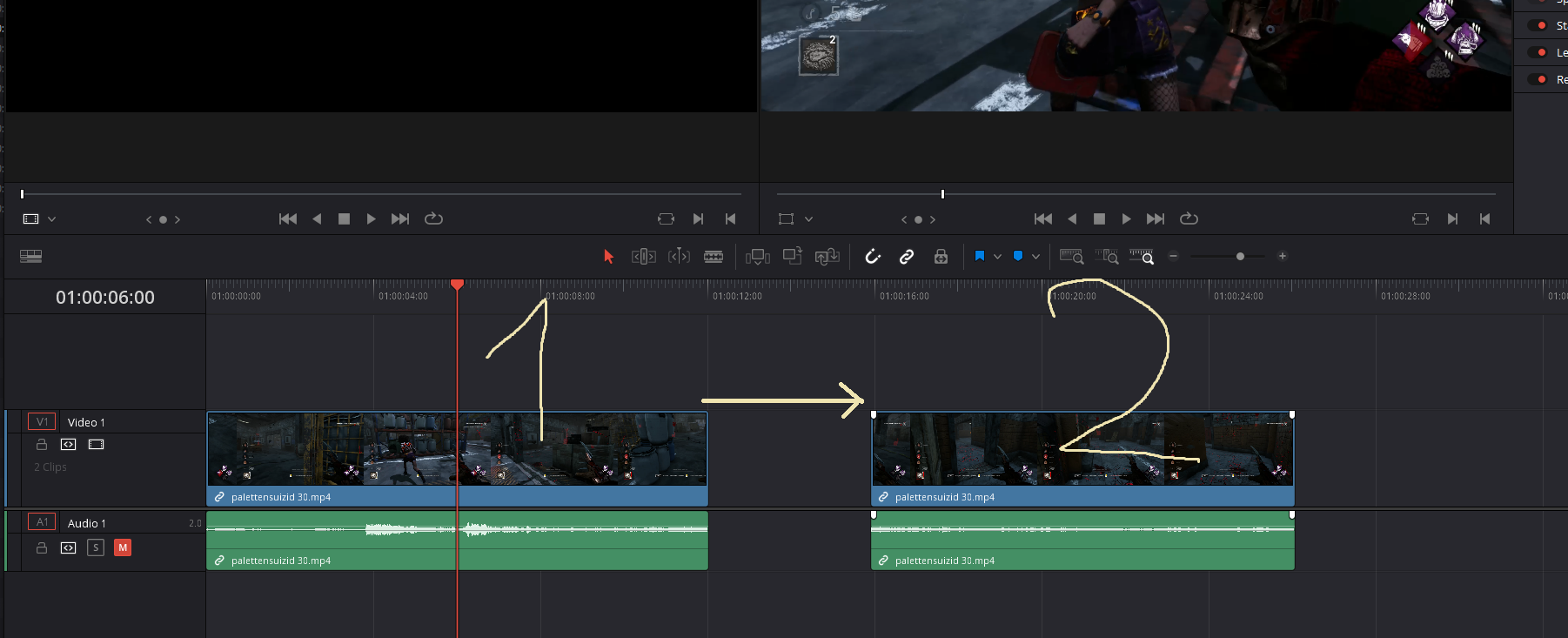Image resolution: width=1568 pixels, height=638 pixels.
Task: Stop playback in the source viewer
Action: 344,218
